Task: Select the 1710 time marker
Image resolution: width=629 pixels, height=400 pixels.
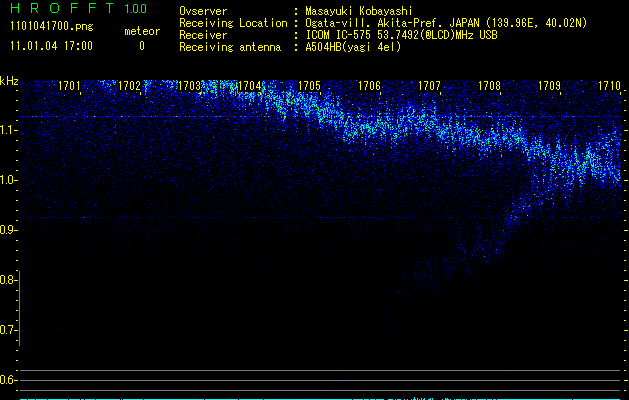Action: pyautogui.click(x=609, y=86)
